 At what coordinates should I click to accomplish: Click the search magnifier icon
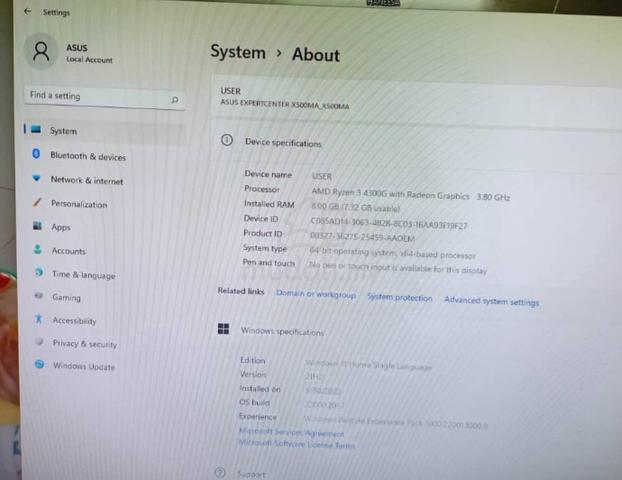174,100
